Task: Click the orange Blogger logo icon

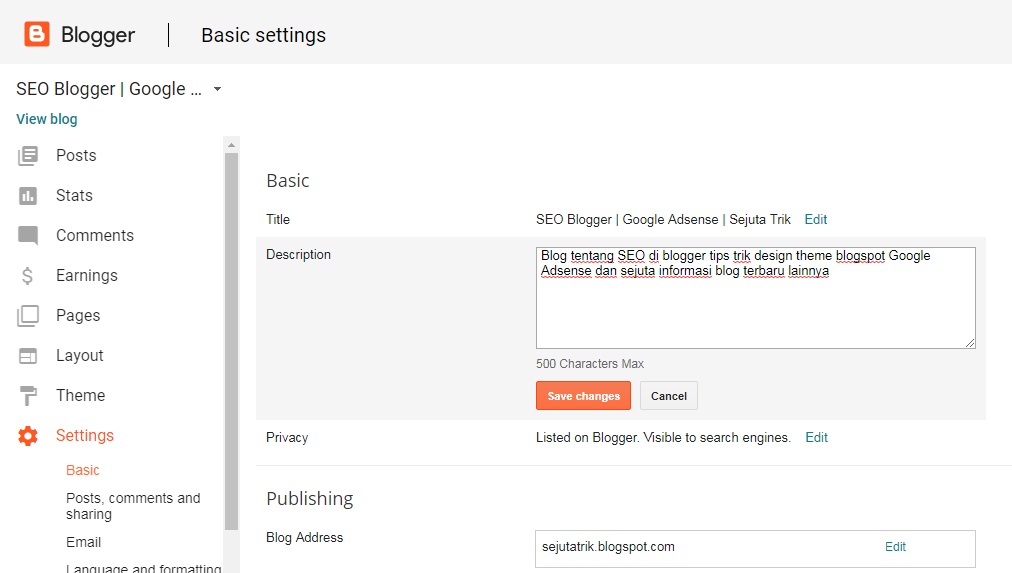Action: tap(37, 34)
